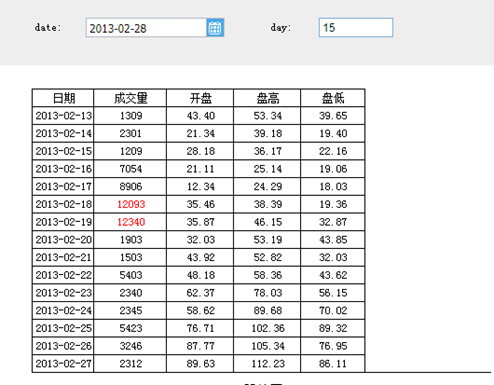
Task: Click the low price 39.65
Action: [x=333, y=116]
